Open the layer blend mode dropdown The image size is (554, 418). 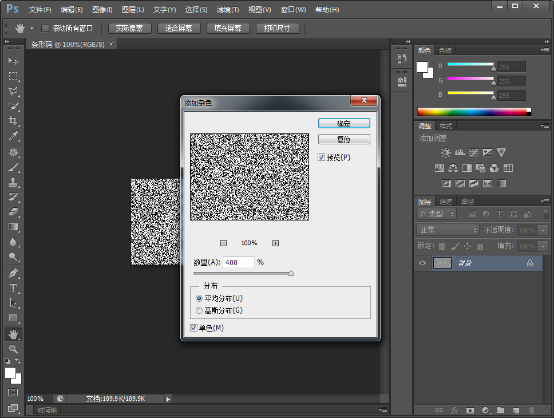pyautogui.click(x=448, y=230)
